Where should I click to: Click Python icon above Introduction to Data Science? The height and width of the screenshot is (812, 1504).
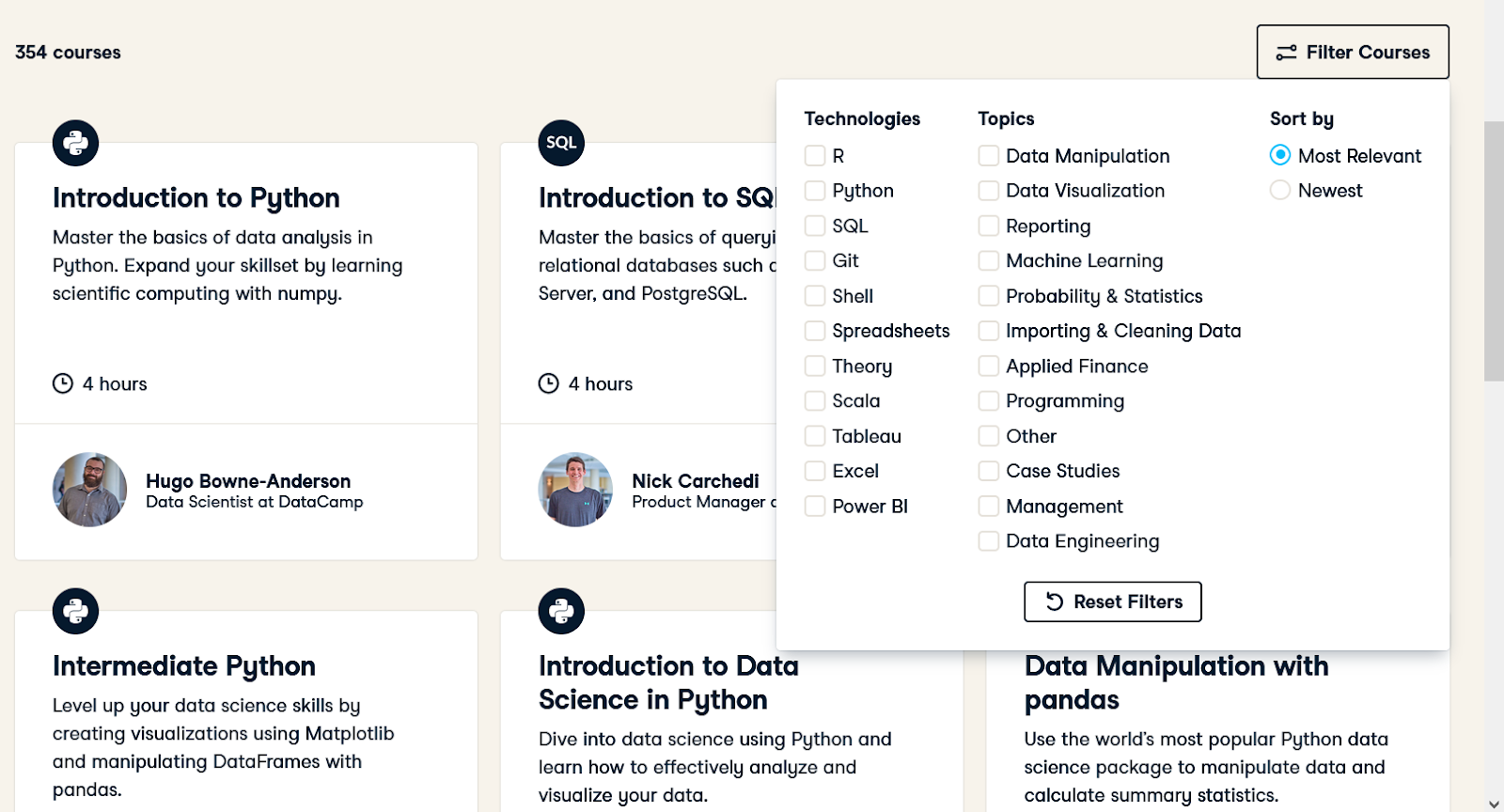coord(561,611)
